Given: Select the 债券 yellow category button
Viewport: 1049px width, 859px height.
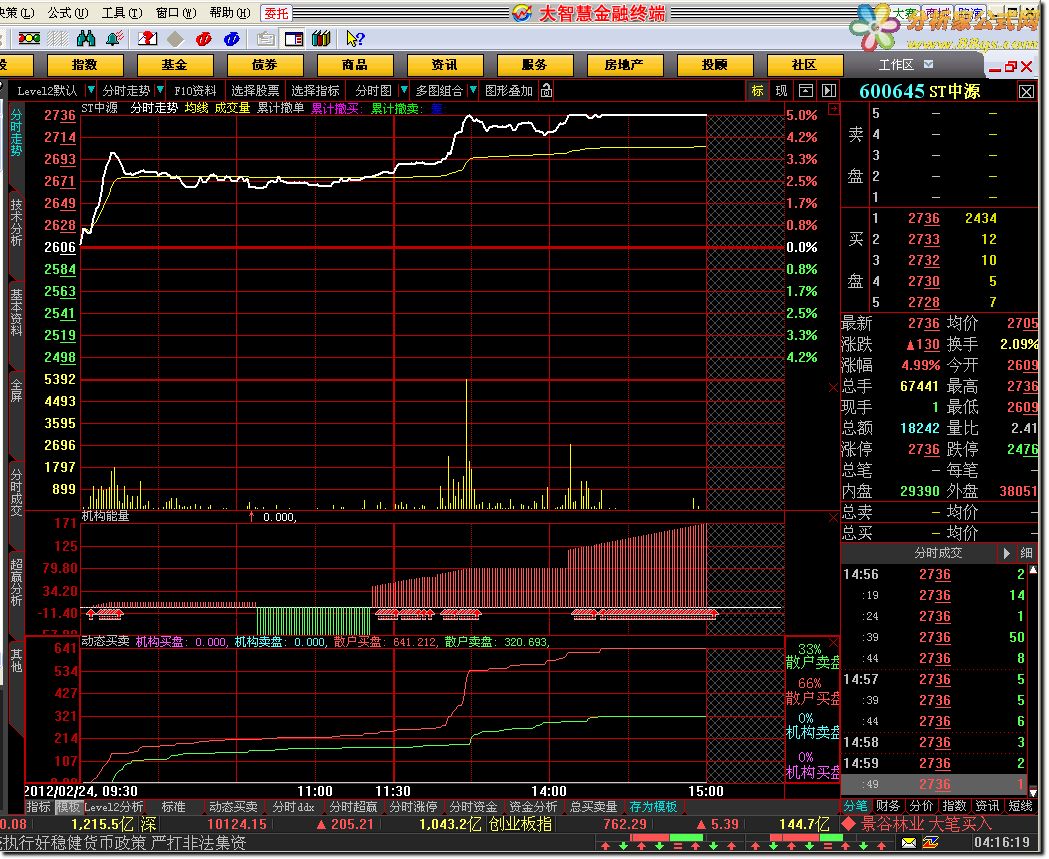Looking at the screenshot, I should pyautogui.click(x=265, y=65).
